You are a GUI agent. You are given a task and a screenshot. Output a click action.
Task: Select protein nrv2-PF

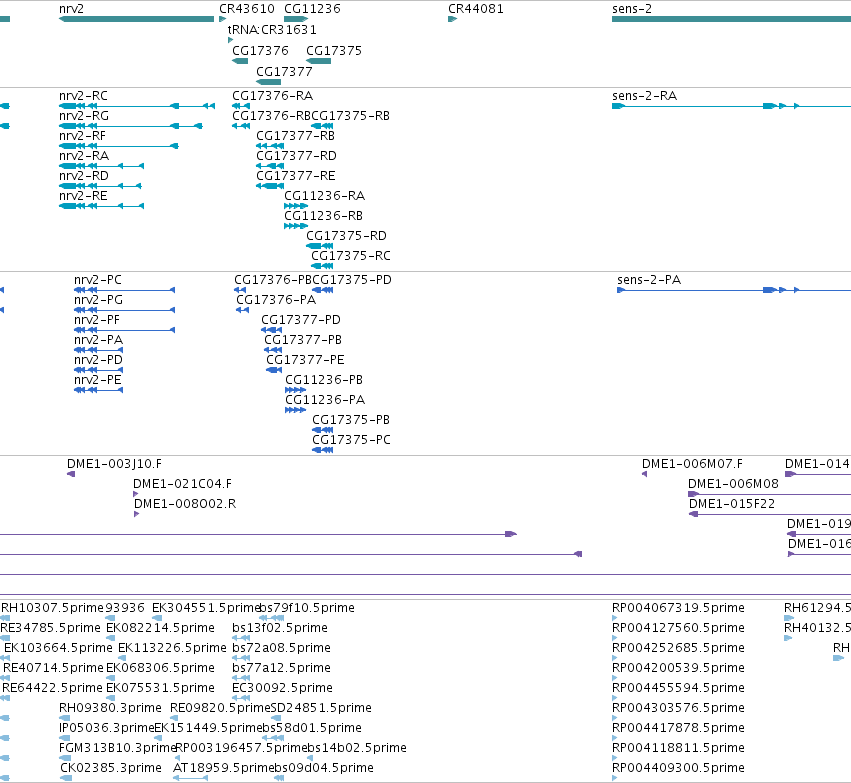[x=97, y=320]
